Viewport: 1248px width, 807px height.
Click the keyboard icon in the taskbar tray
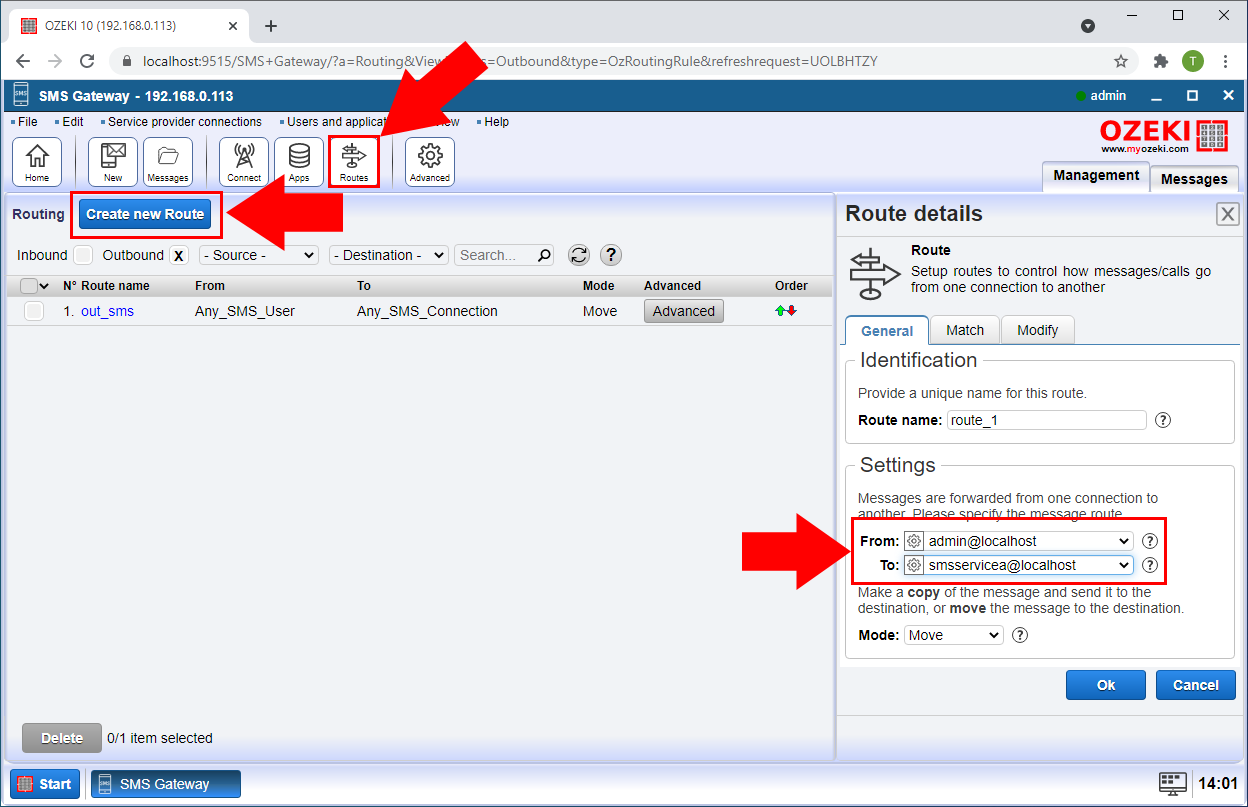click(1172, 783)
